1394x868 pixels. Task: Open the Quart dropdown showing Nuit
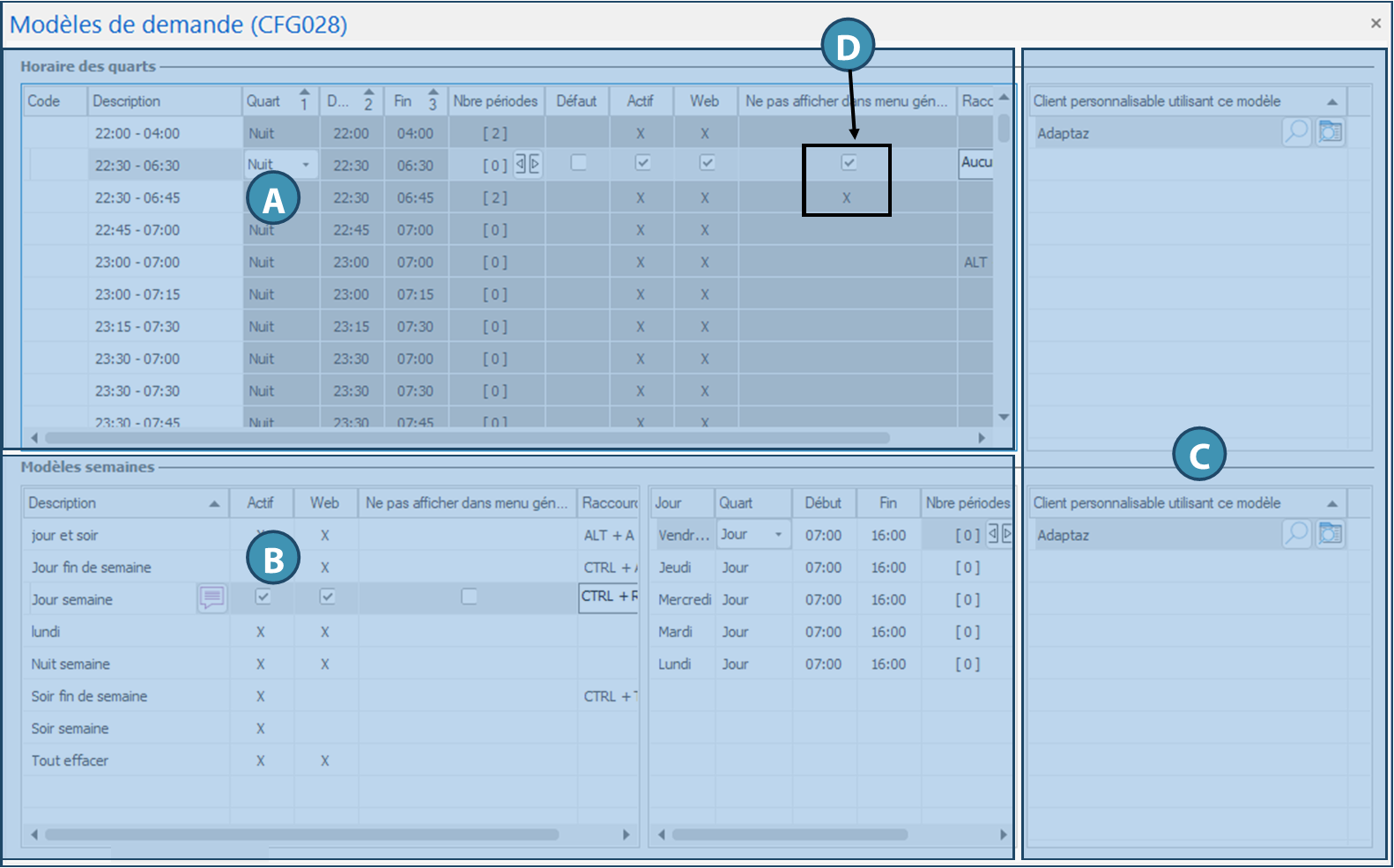[306, 165]
